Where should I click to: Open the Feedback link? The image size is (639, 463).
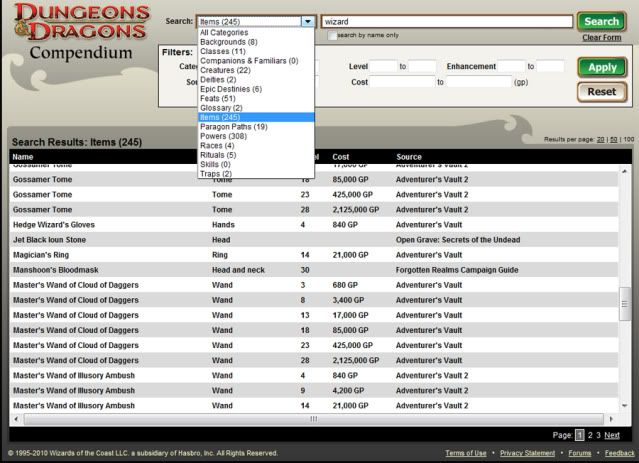click(x=619, y=453)
